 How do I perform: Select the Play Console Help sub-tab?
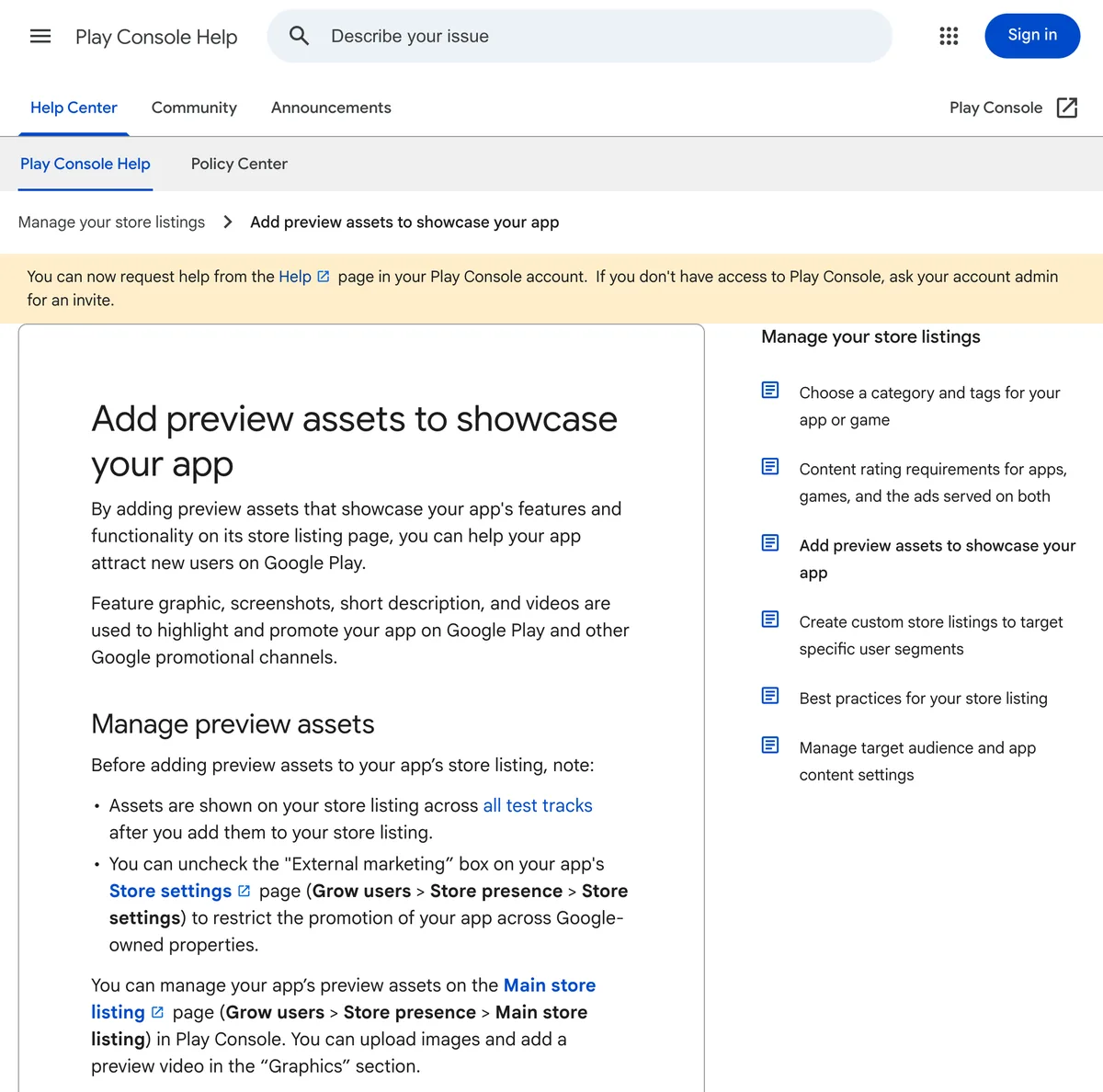tap(85, 164)
